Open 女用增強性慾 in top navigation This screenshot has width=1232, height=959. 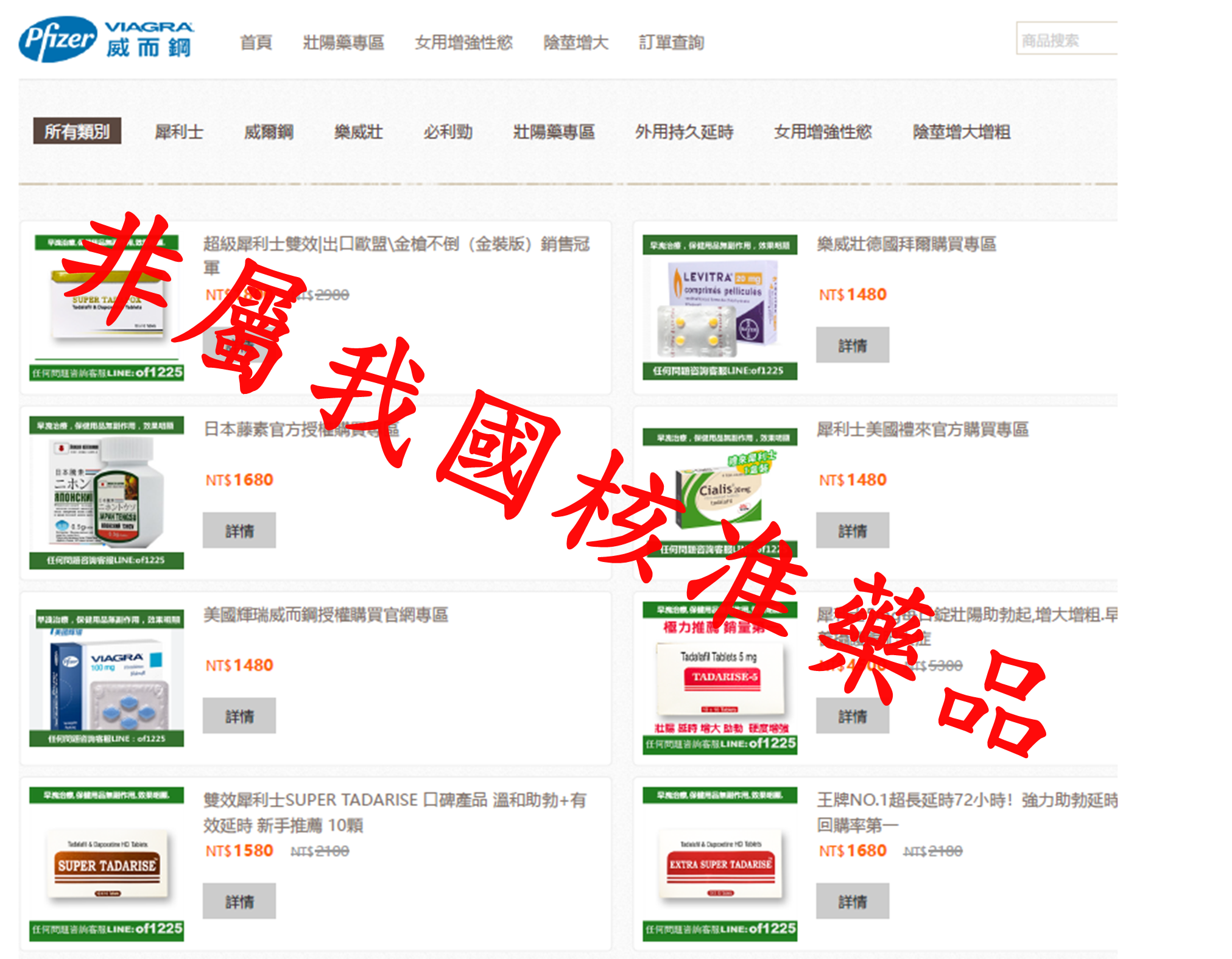pos(463,43)
